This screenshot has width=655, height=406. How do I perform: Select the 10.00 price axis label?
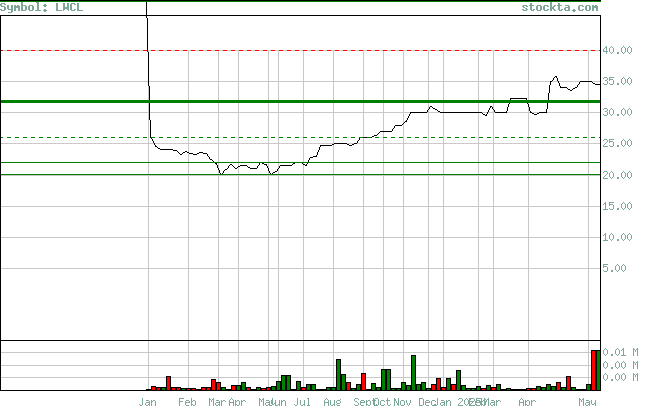click(617, 237)
